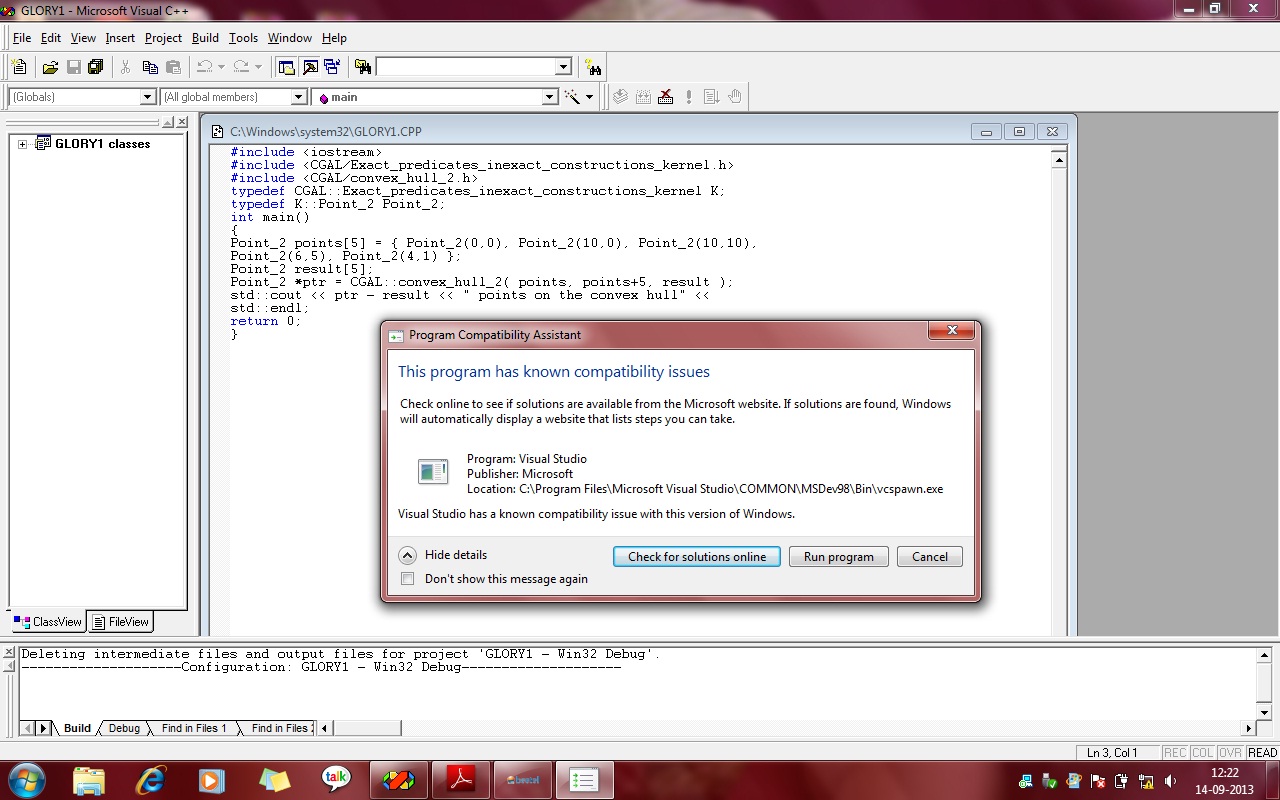Click the Search help binoculars icon

(593, 67)
